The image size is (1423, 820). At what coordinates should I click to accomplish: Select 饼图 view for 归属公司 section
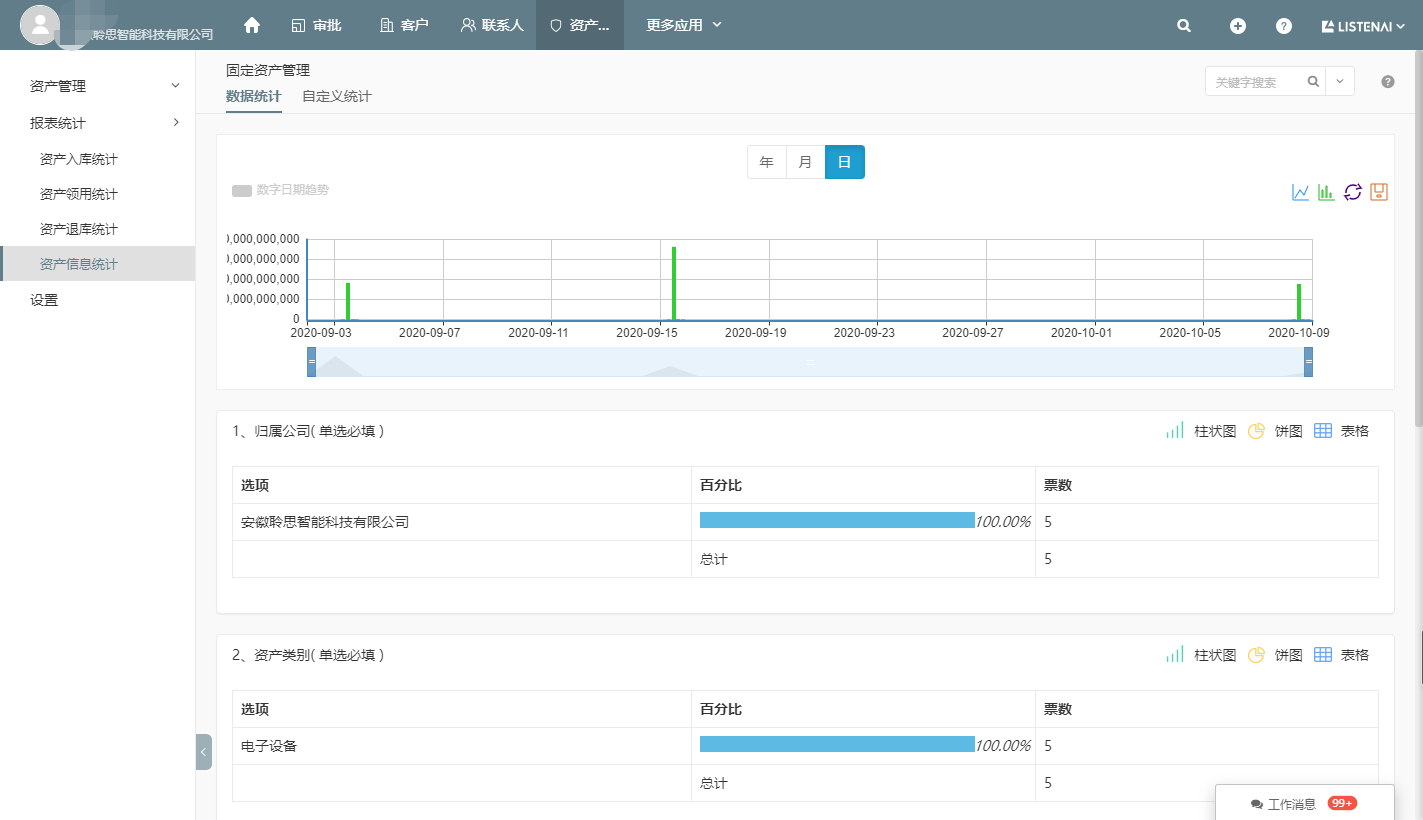pos(1275,431)
